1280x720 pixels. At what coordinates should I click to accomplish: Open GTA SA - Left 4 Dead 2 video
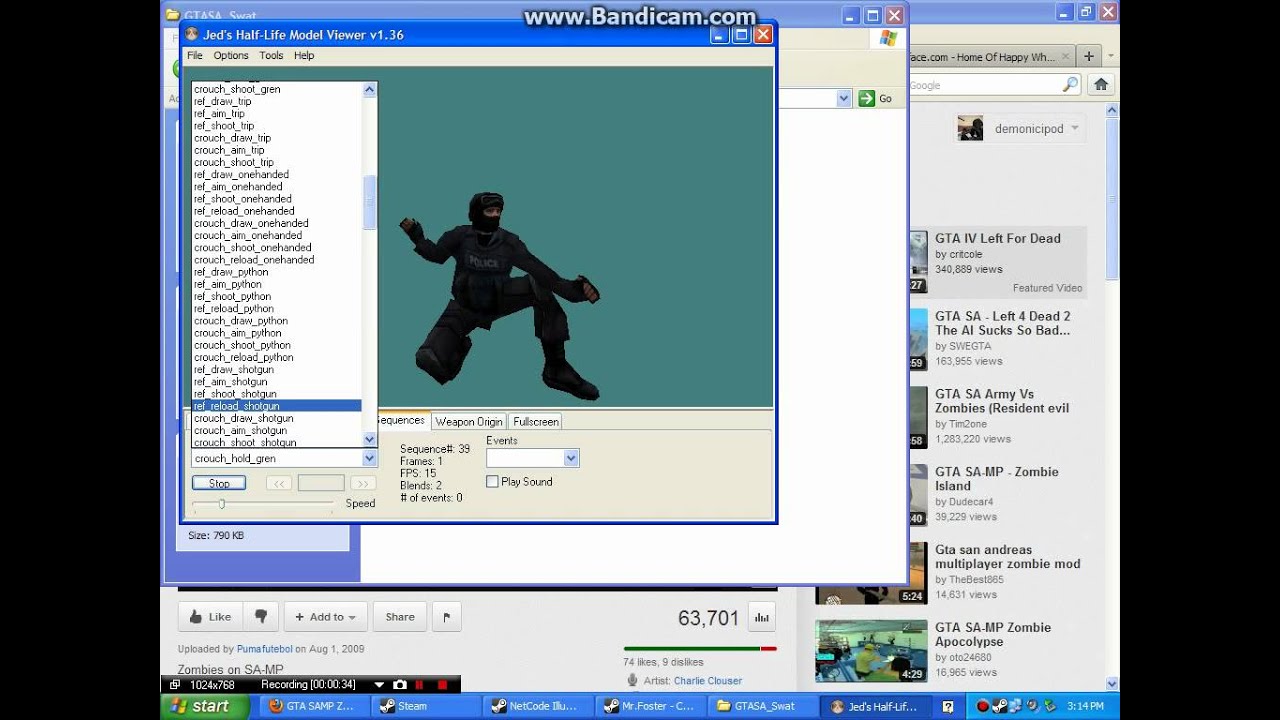click(x=1003, y=323)
